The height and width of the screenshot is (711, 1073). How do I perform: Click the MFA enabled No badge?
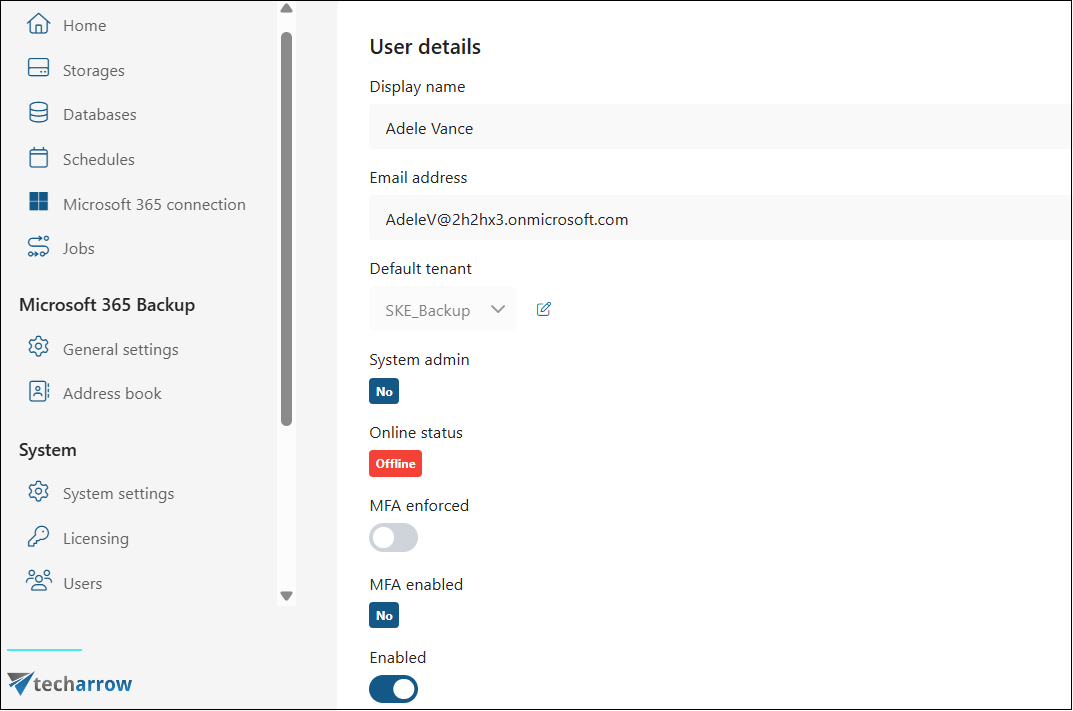point(384,615)
